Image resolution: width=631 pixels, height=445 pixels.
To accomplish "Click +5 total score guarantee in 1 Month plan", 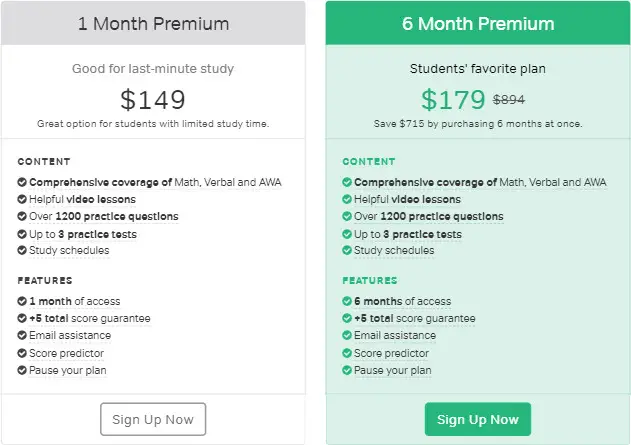I will point(90,318).
